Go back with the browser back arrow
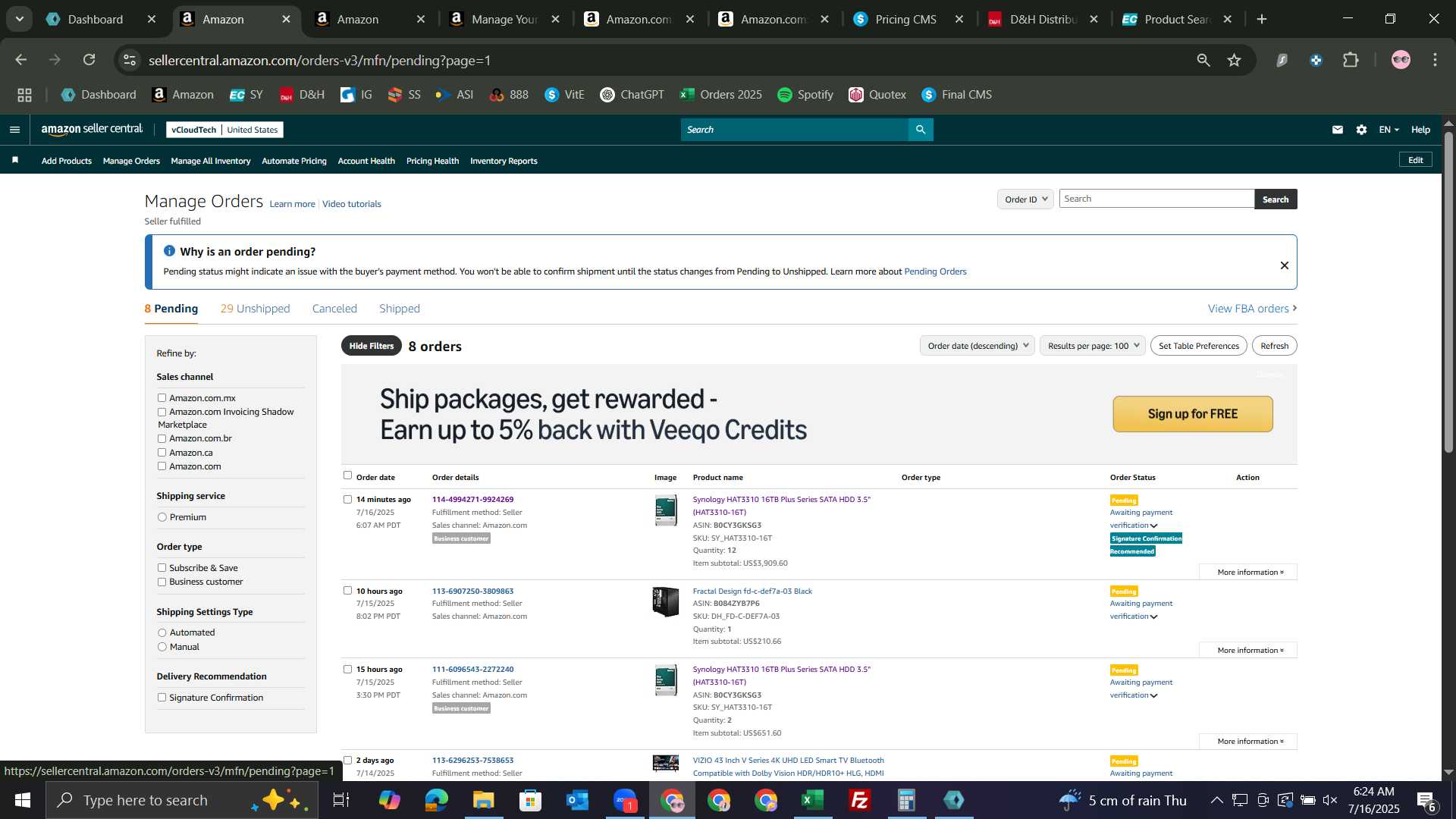The image size is (1456, 819). coord(21,60)
